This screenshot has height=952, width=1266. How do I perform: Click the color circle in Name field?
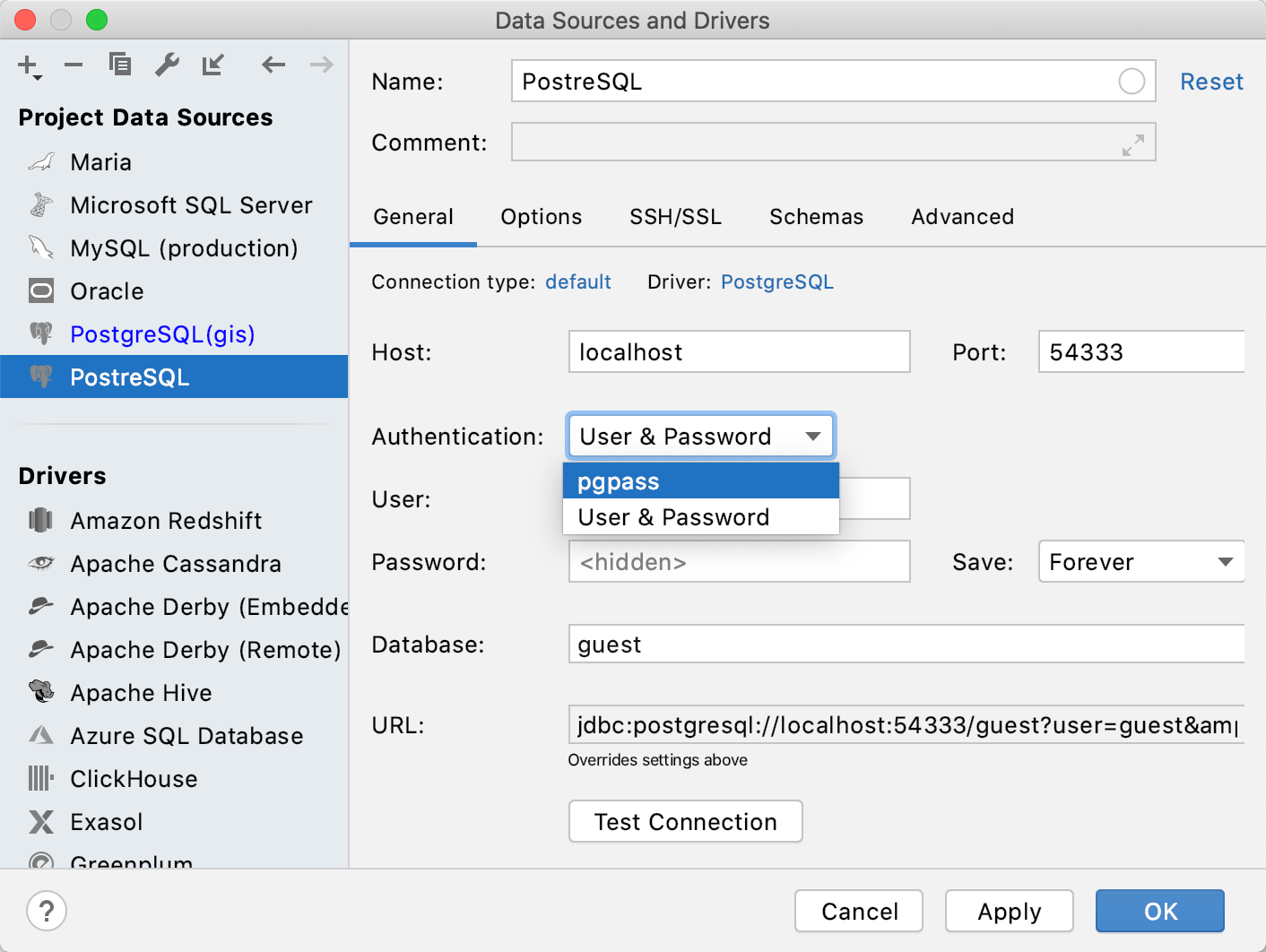1132,82
